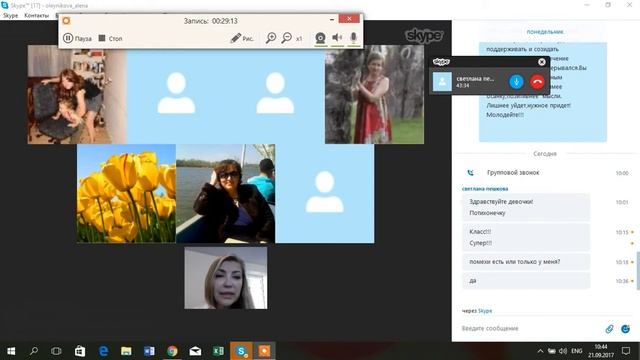Viewport: 640px width, 360px height.
Task: Click the Skype link under 'через'
Action: [485, 311]
